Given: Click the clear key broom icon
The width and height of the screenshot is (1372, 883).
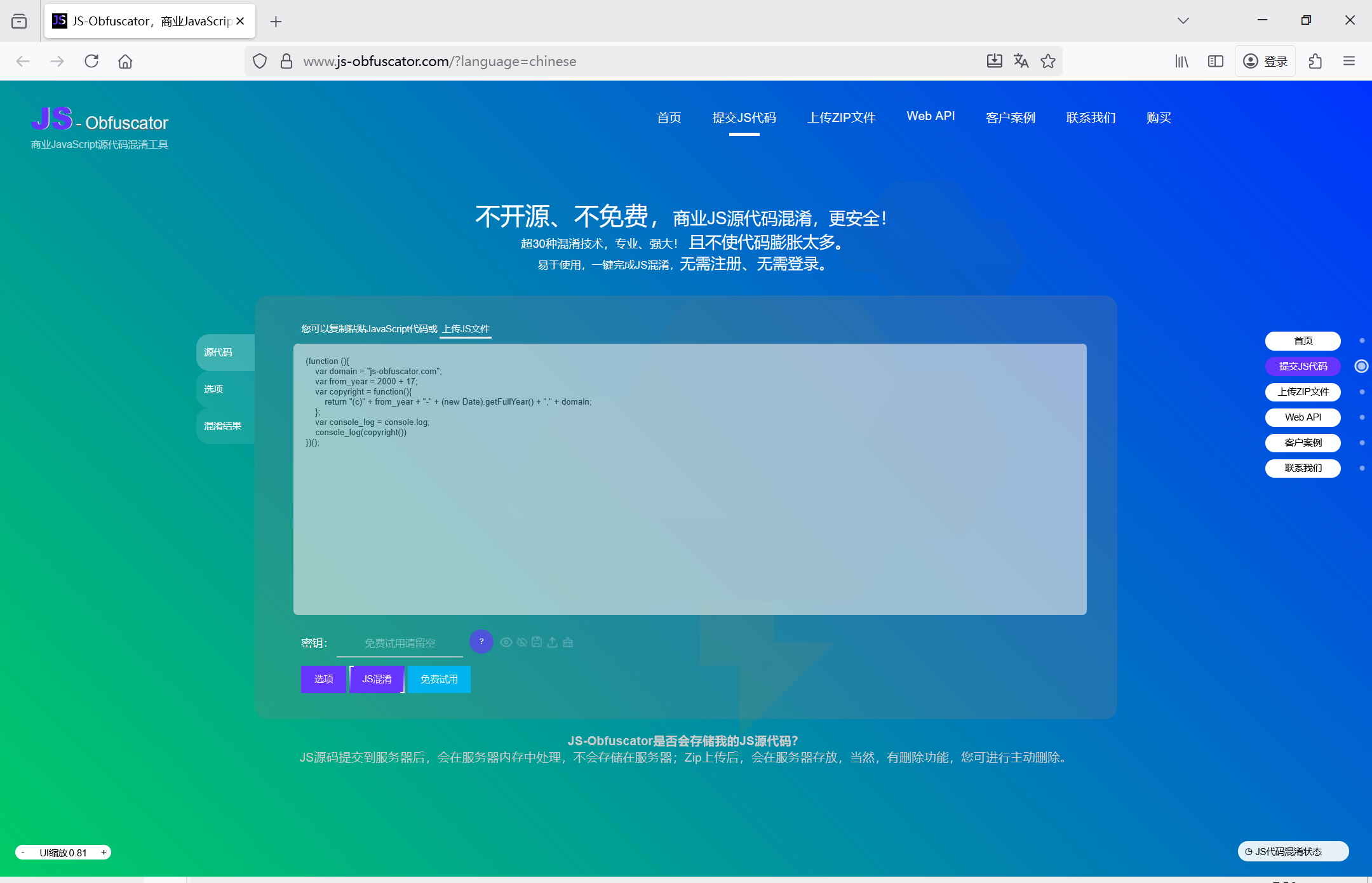Looking at the screenshot, I should (x=568, y=642).
